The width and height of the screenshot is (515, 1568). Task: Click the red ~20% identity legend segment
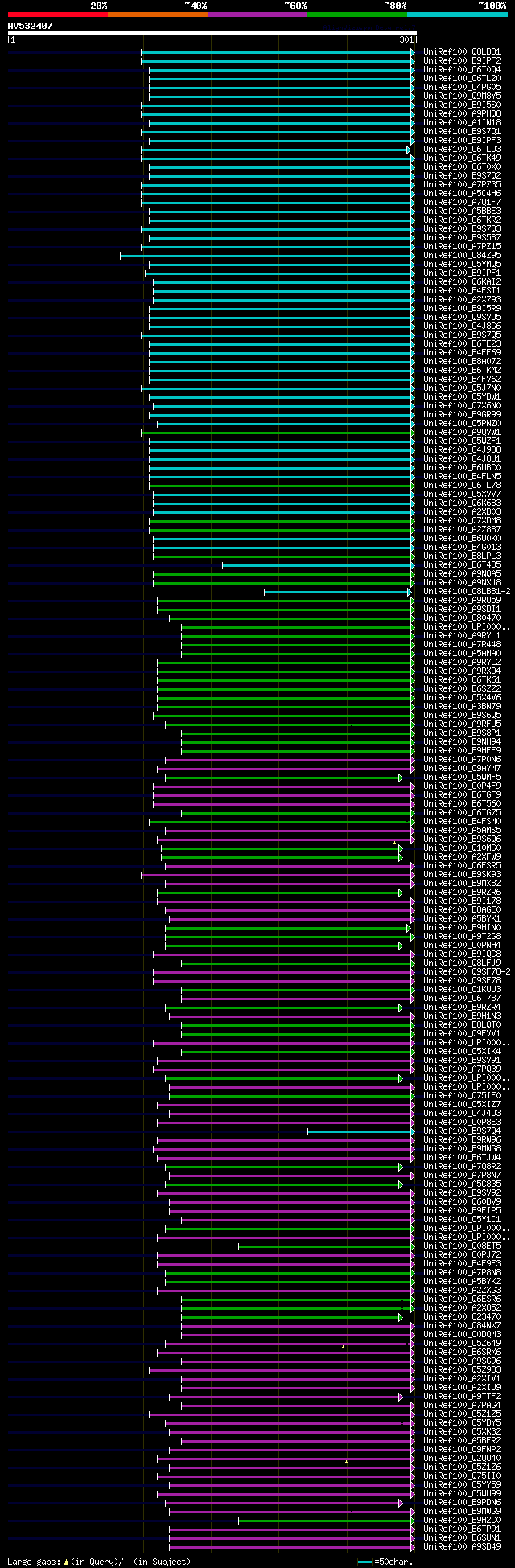58,14
